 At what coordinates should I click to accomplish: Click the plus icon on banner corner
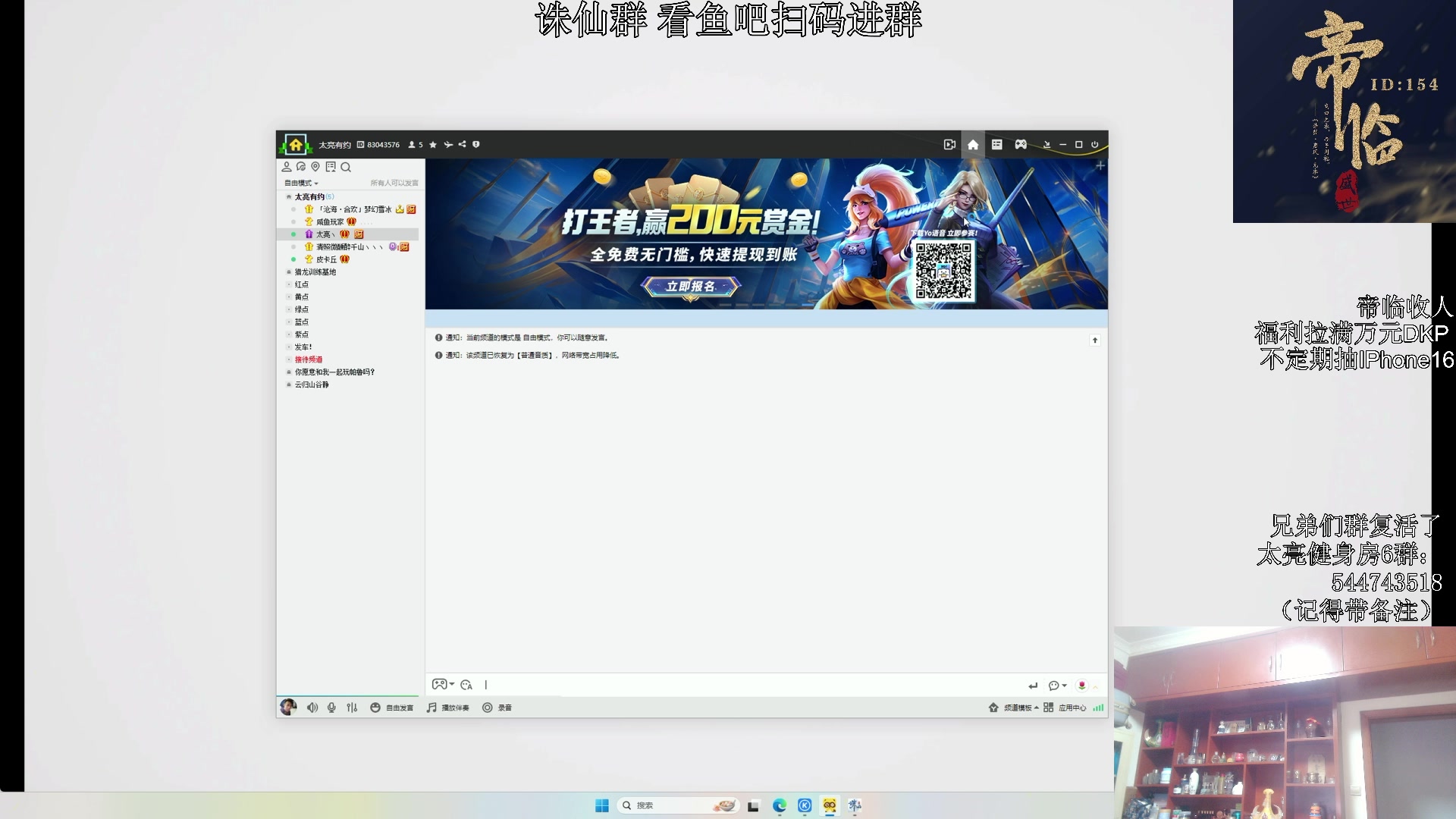(1100, 165)
